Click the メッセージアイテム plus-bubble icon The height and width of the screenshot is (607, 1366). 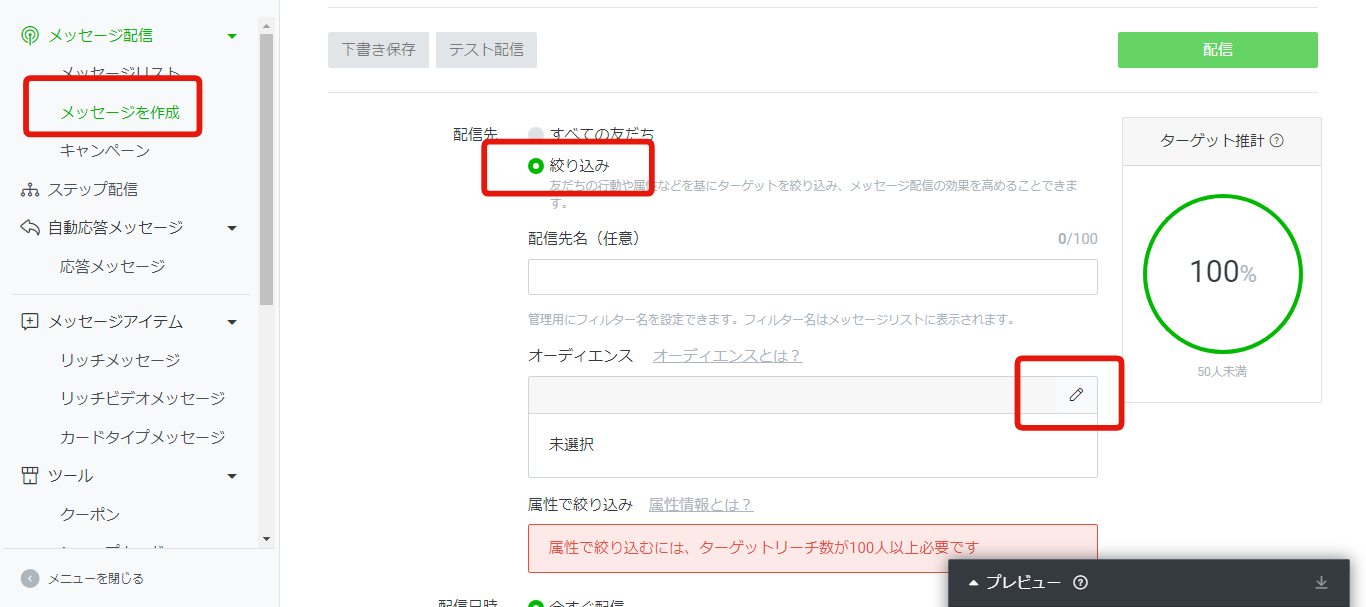click(30, 322)
